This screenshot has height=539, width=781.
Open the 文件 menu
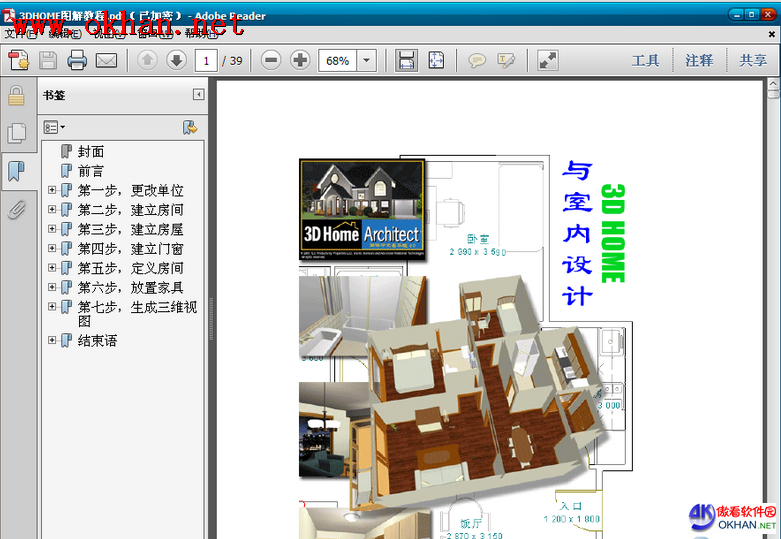click(x=20, y=34)
